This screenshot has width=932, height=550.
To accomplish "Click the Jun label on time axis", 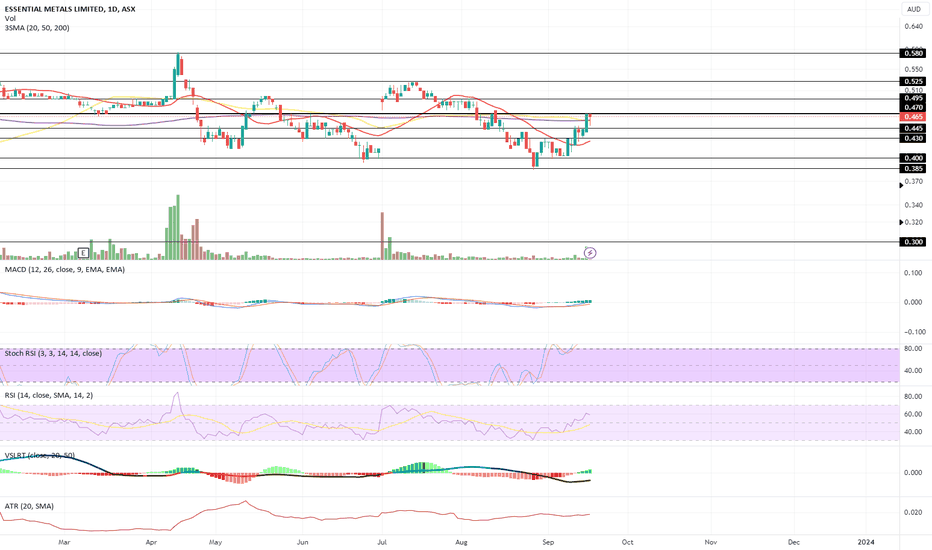I will click(x=303, y=542).
